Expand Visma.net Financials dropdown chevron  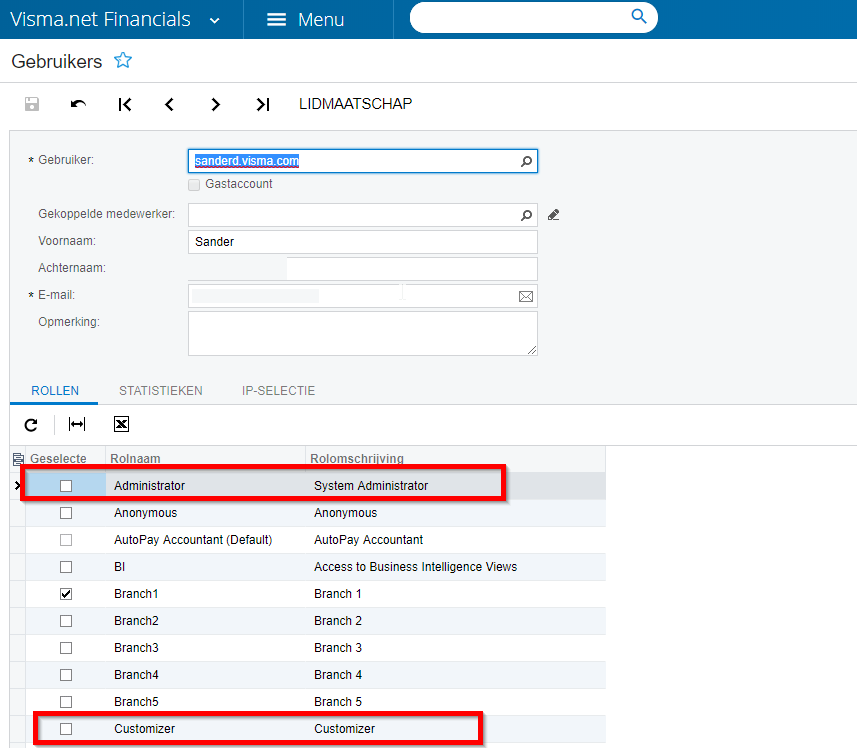215,20
